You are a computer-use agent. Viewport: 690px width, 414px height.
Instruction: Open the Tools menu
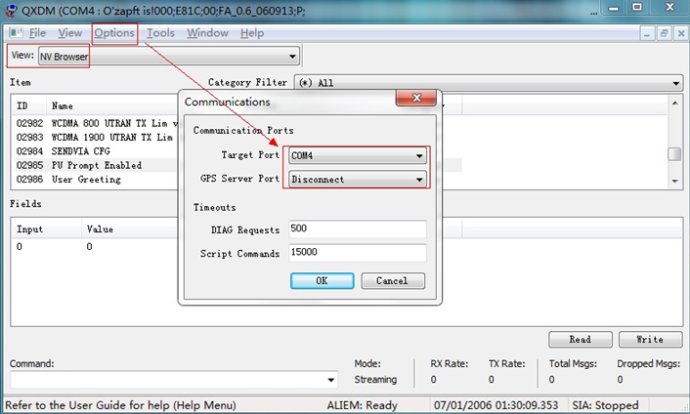tap(160, 33)
